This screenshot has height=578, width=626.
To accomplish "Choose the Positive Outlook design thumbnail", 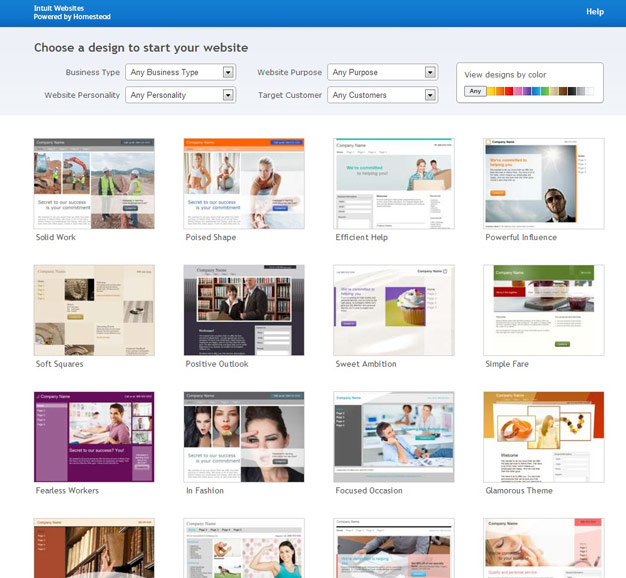I will tap(244, 310).
